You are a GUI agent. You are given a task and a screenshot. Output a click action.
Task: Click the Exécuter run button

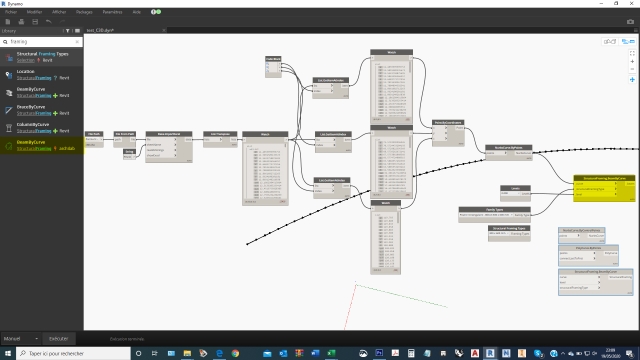tap(58, 338)
